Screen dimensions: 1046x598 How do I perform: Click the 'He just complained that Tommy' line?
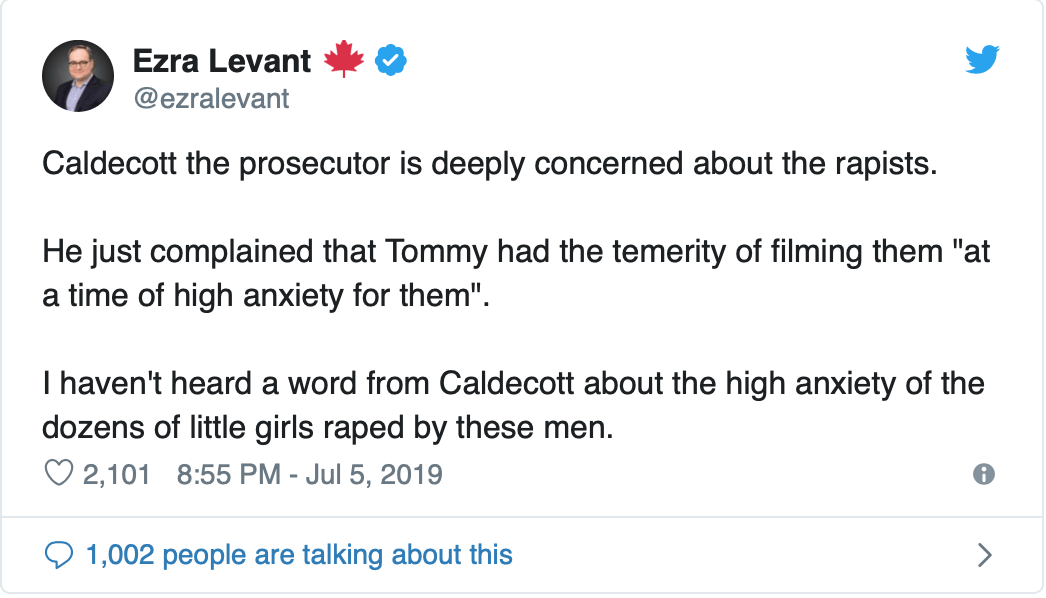tap(516, 252)
